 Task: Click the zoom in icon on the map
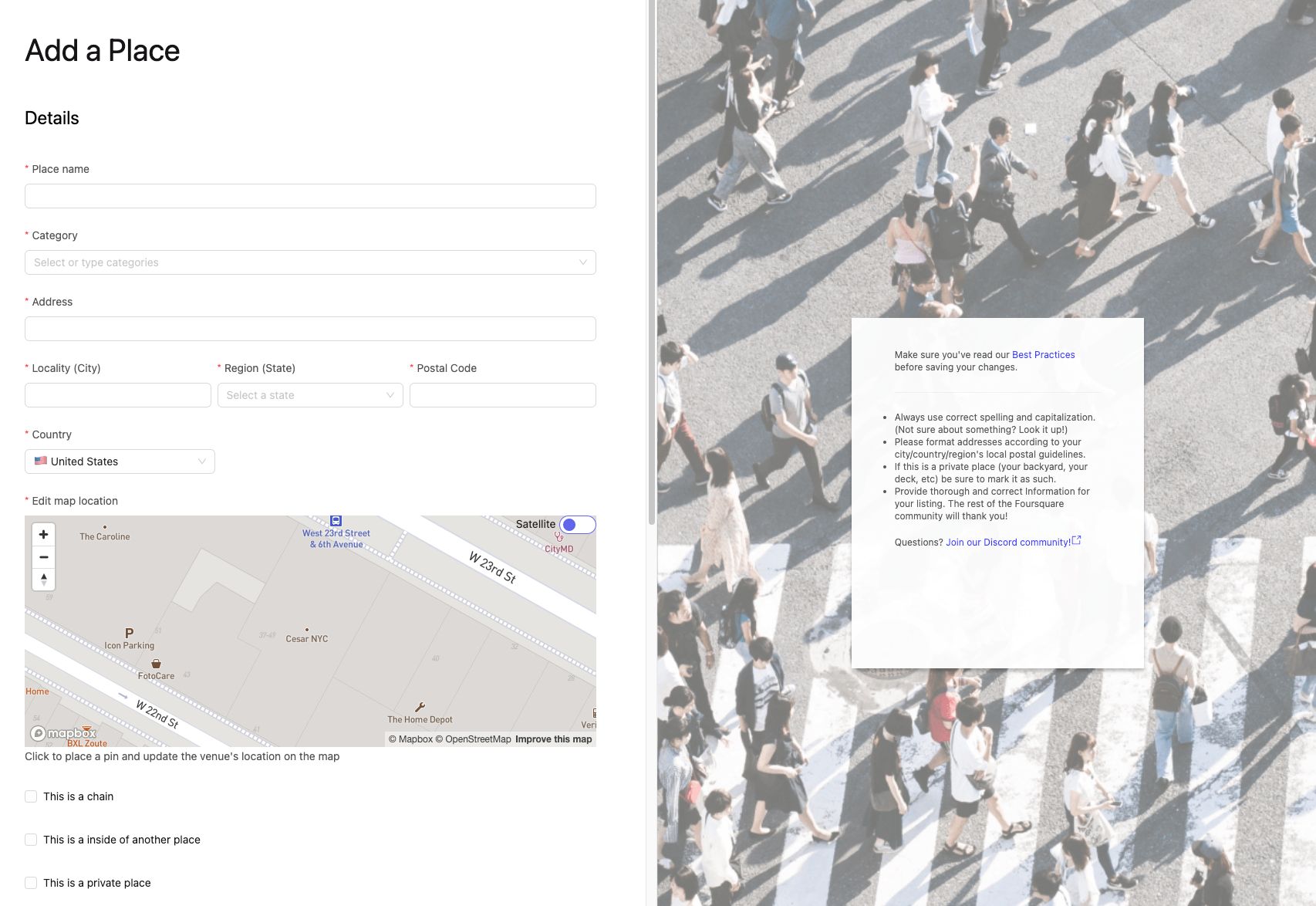coord(43,534)
